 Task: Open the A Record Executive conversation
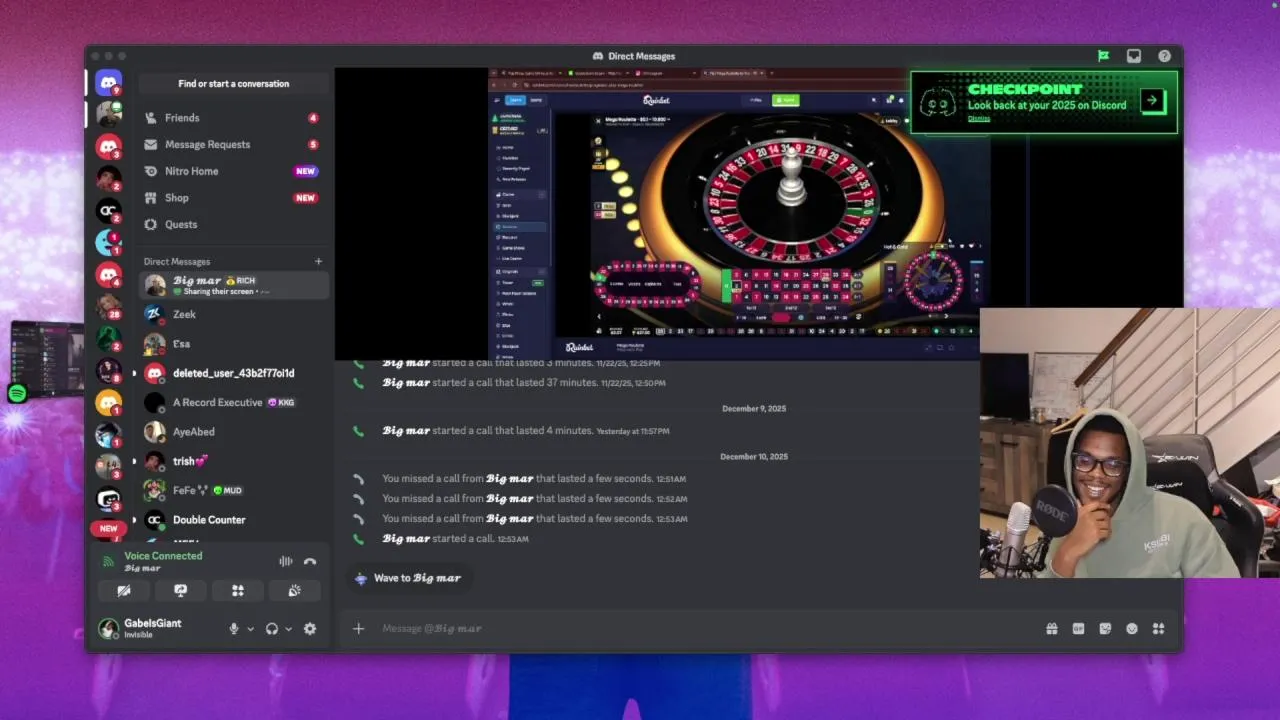click(x=233, y=402)
